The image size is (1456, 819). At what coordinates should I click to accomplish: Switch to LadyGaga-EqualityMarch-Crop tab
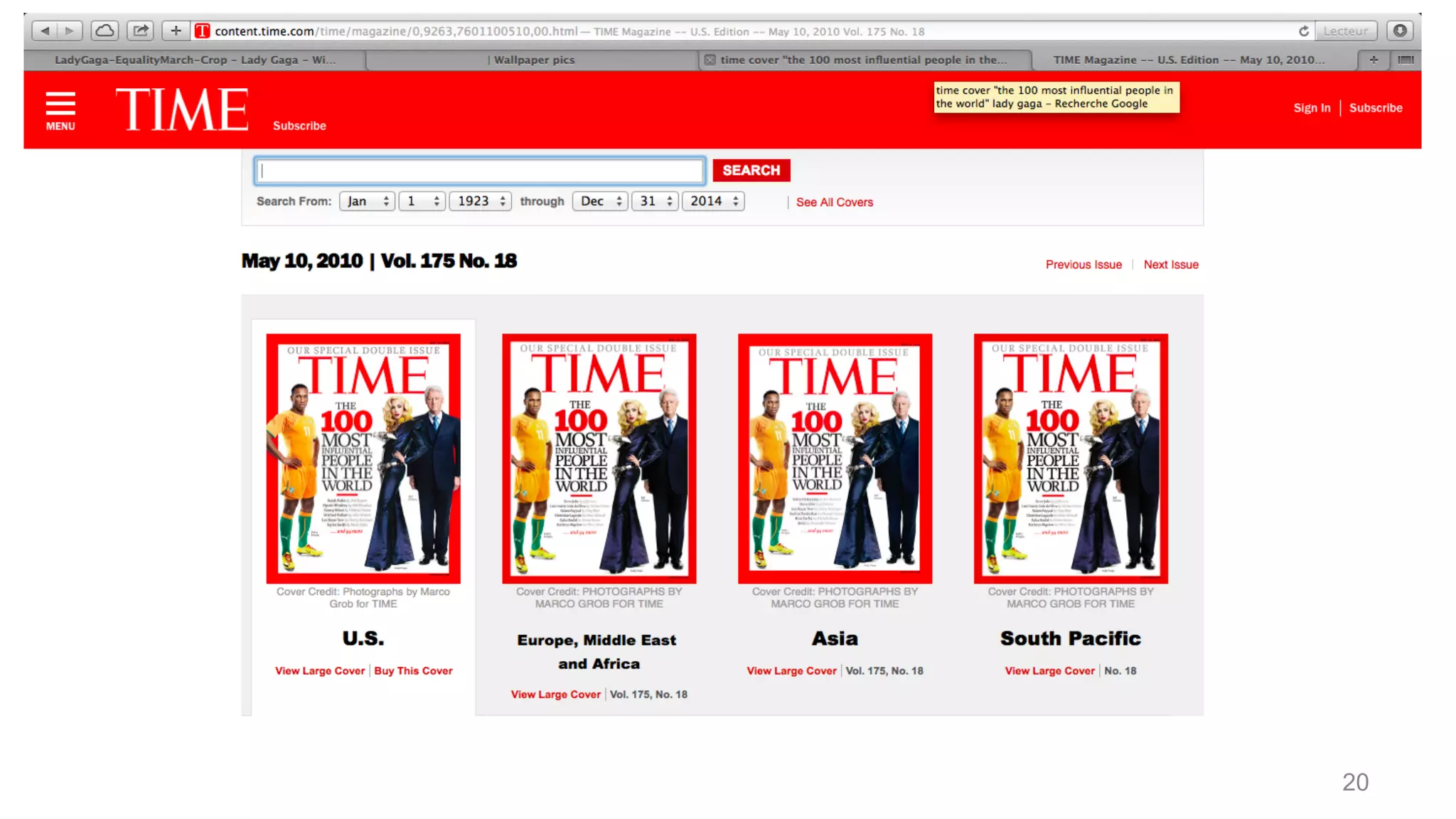point(194,60)
